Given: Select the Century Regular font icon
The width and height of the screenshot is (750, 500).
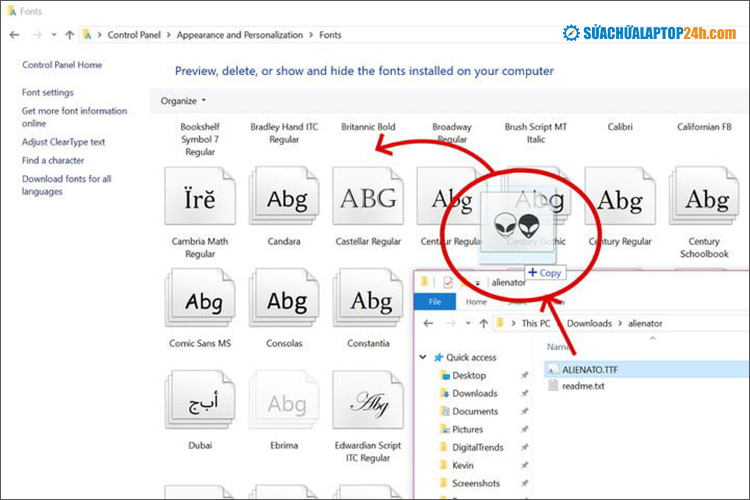Looking at the screenshot, I should pos(620,196).
